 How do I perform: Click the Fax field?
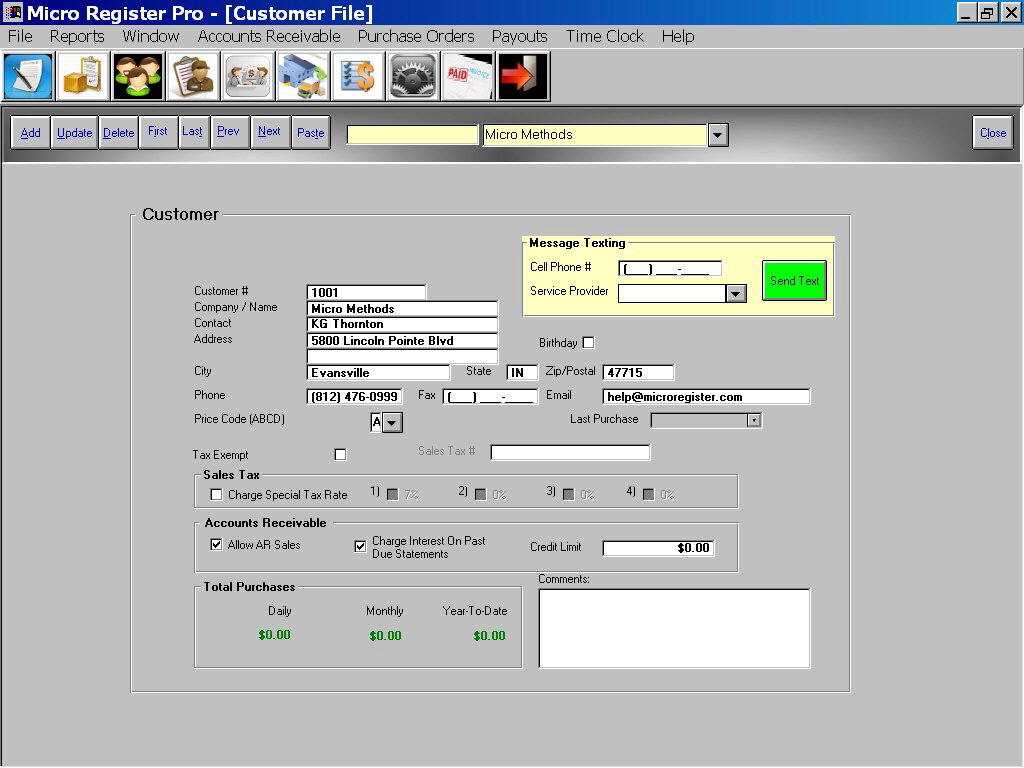click(490, 396)
